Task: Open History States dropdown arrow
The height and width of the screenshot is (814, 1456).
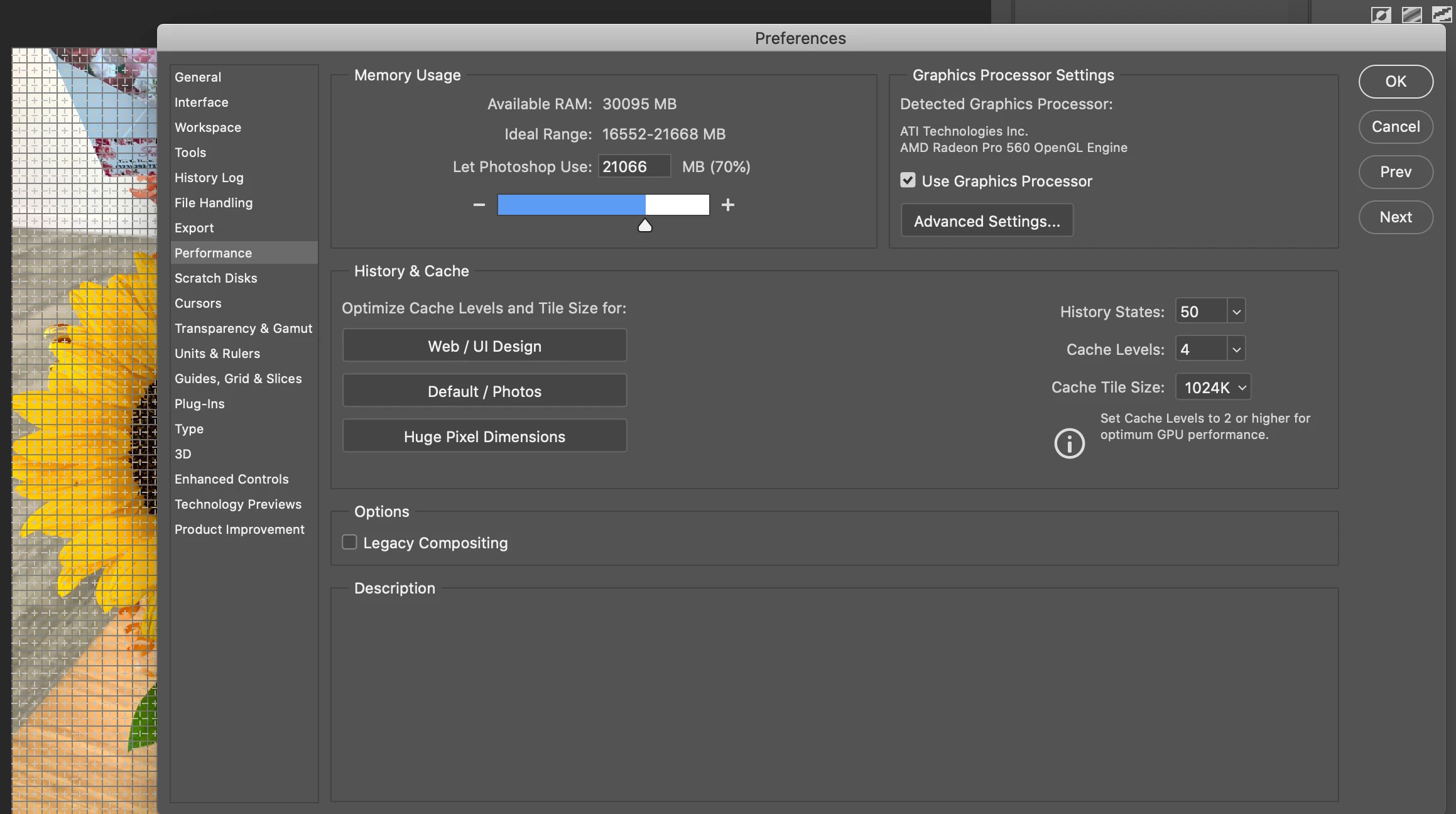Action: click(1236, 312)
